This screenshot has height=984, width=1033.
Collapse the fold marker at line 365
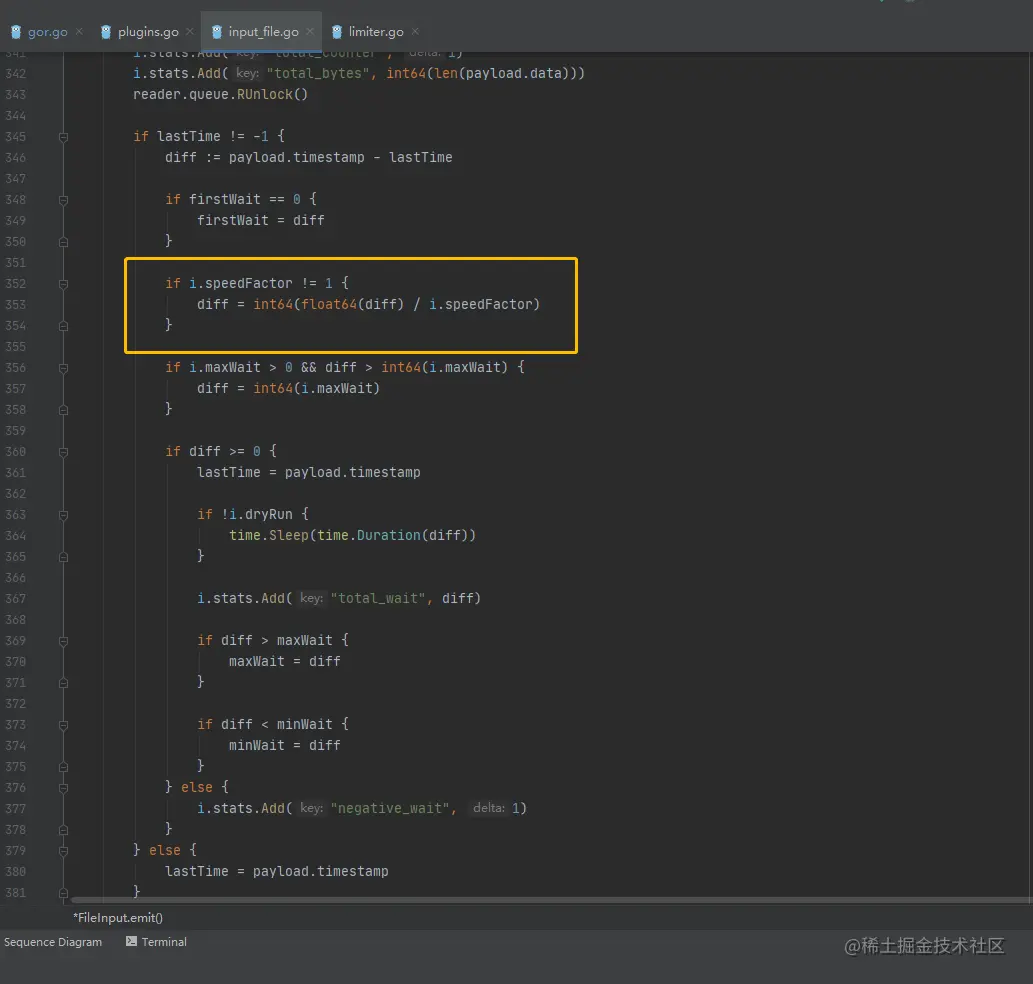pos(63,557)
